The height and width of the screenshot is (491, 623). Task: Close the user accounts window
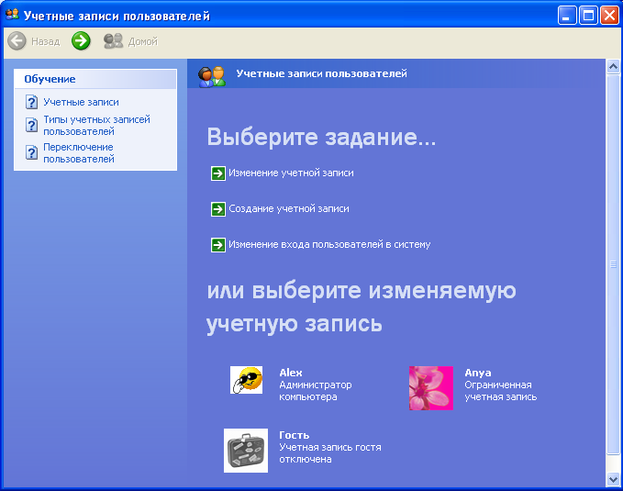tap(609, 16)
